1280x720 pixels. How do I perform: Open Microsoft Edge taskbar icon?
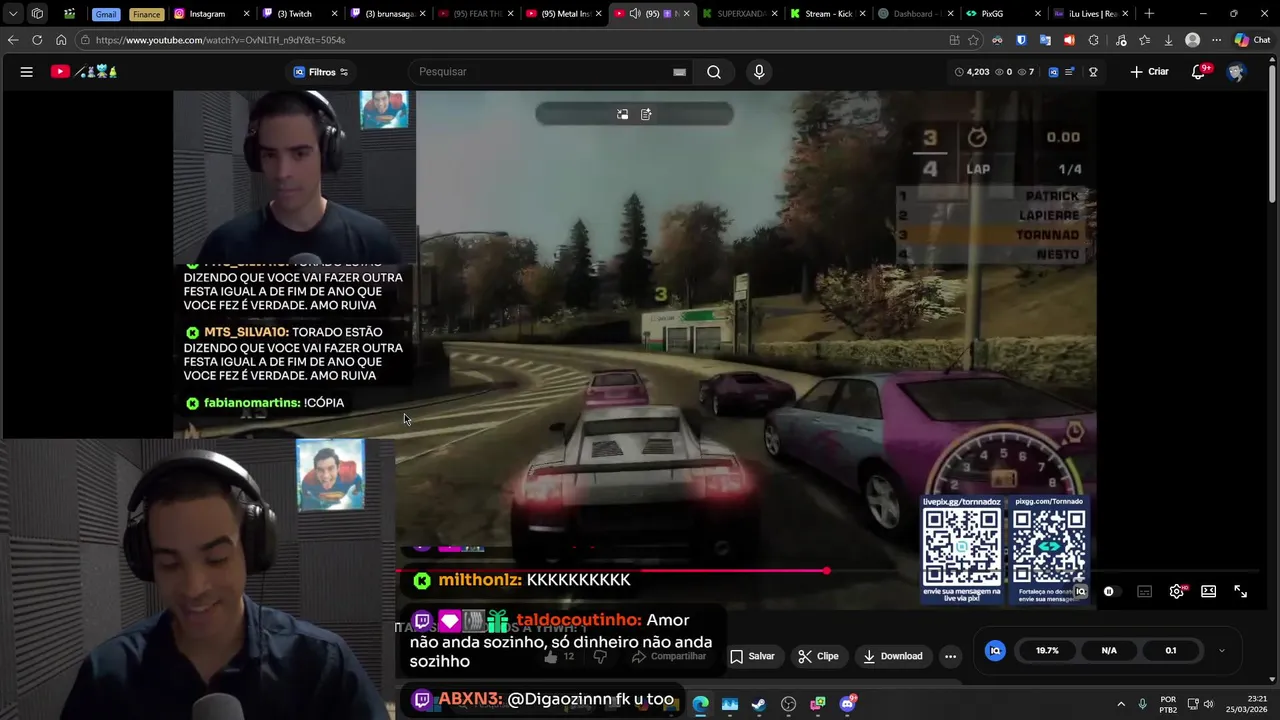click(700, 704)
